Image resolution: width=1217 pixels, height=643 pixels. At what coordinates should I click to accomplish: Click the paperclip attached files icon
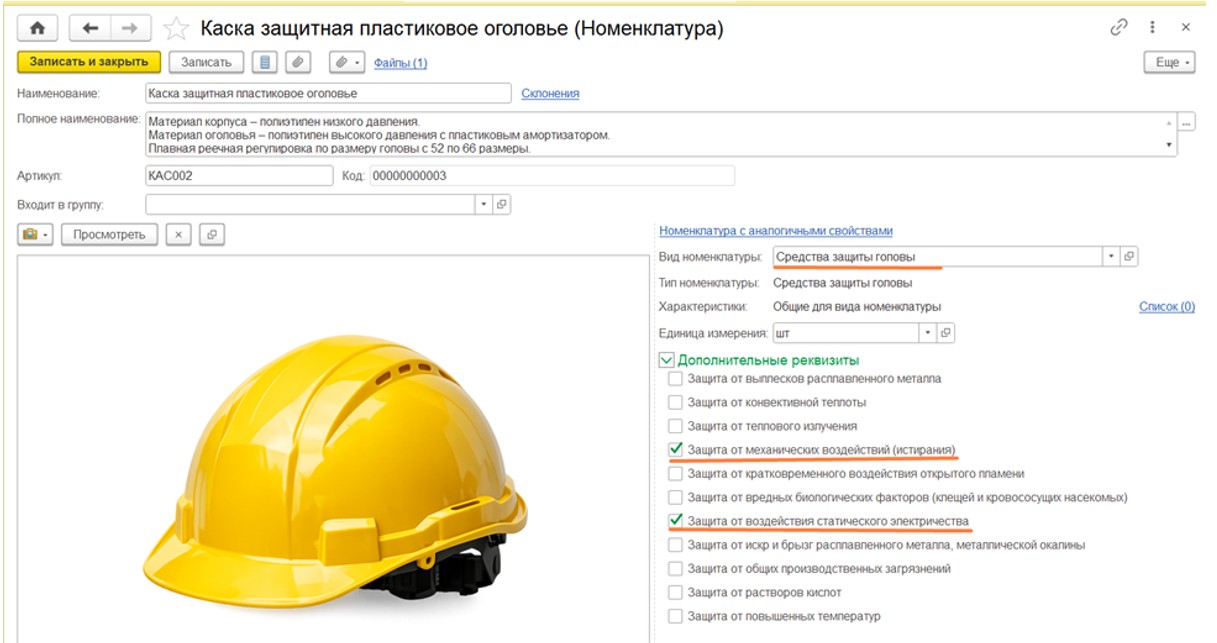coord(298,62)
